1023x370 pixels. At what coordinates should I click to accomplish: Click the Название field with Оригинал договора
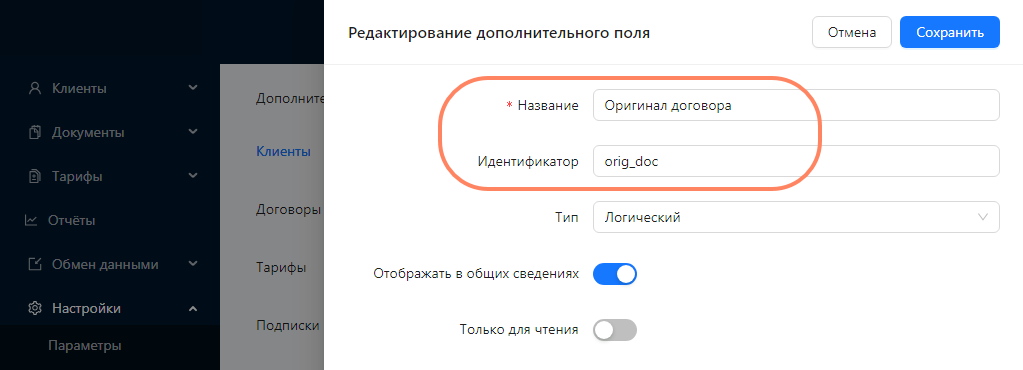tap(796, 105)
